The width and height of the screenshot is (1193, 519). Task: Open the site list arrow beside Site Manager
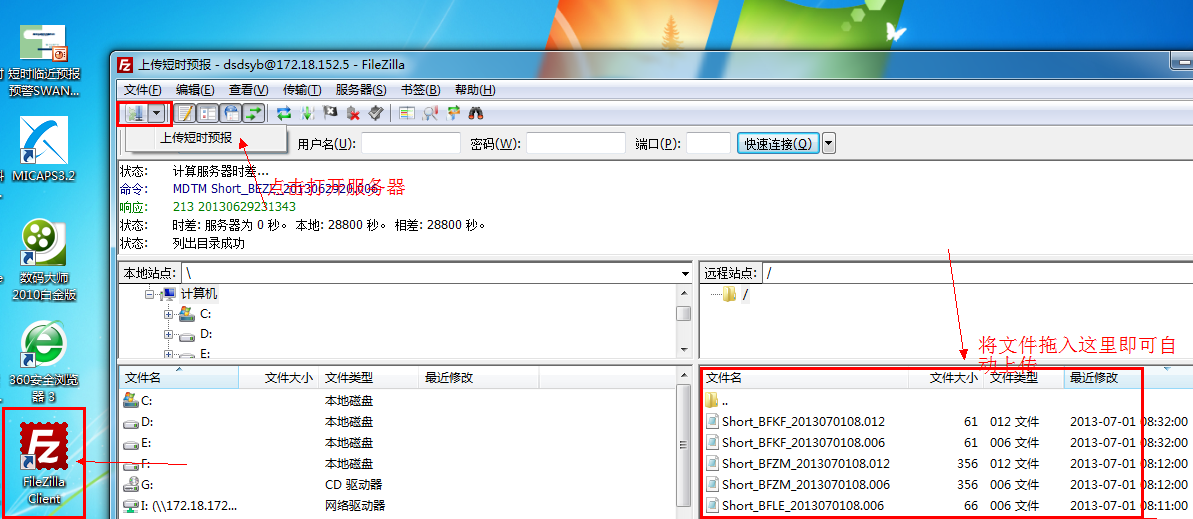pos(156,113)
